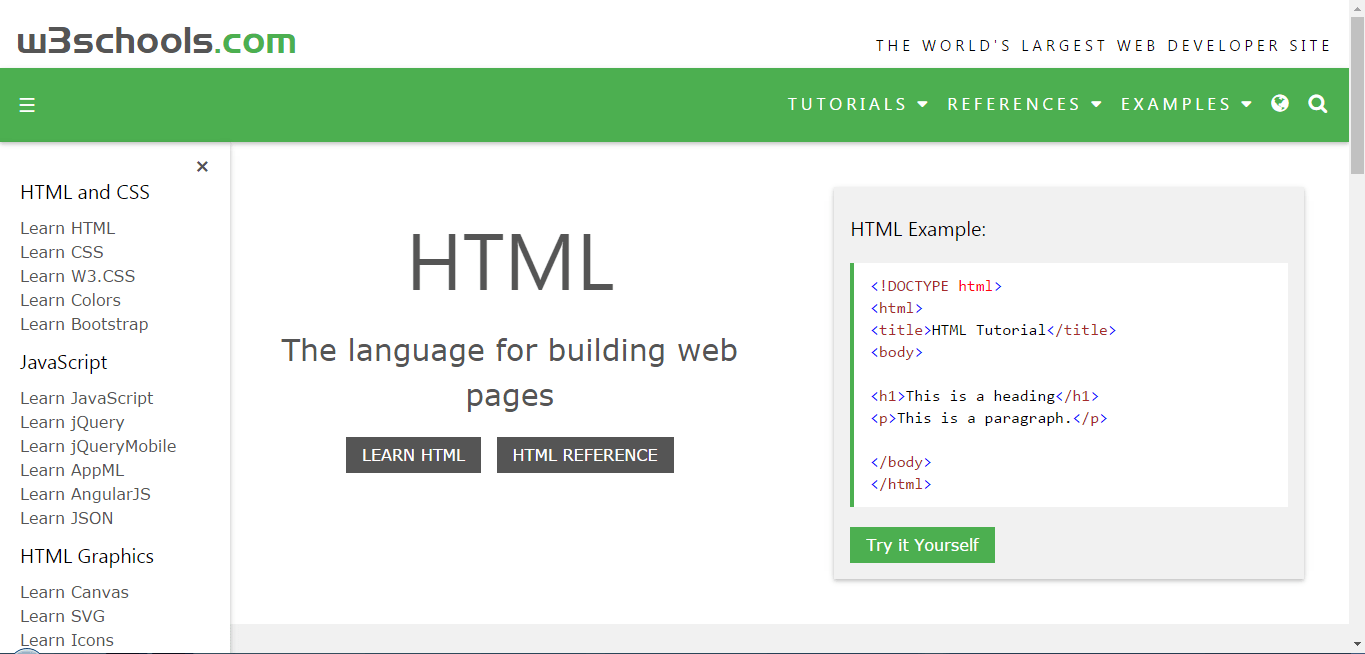This screenshot has width=1365, height=654.
Task: Open the search magnifier icon
Action: 1318,103
